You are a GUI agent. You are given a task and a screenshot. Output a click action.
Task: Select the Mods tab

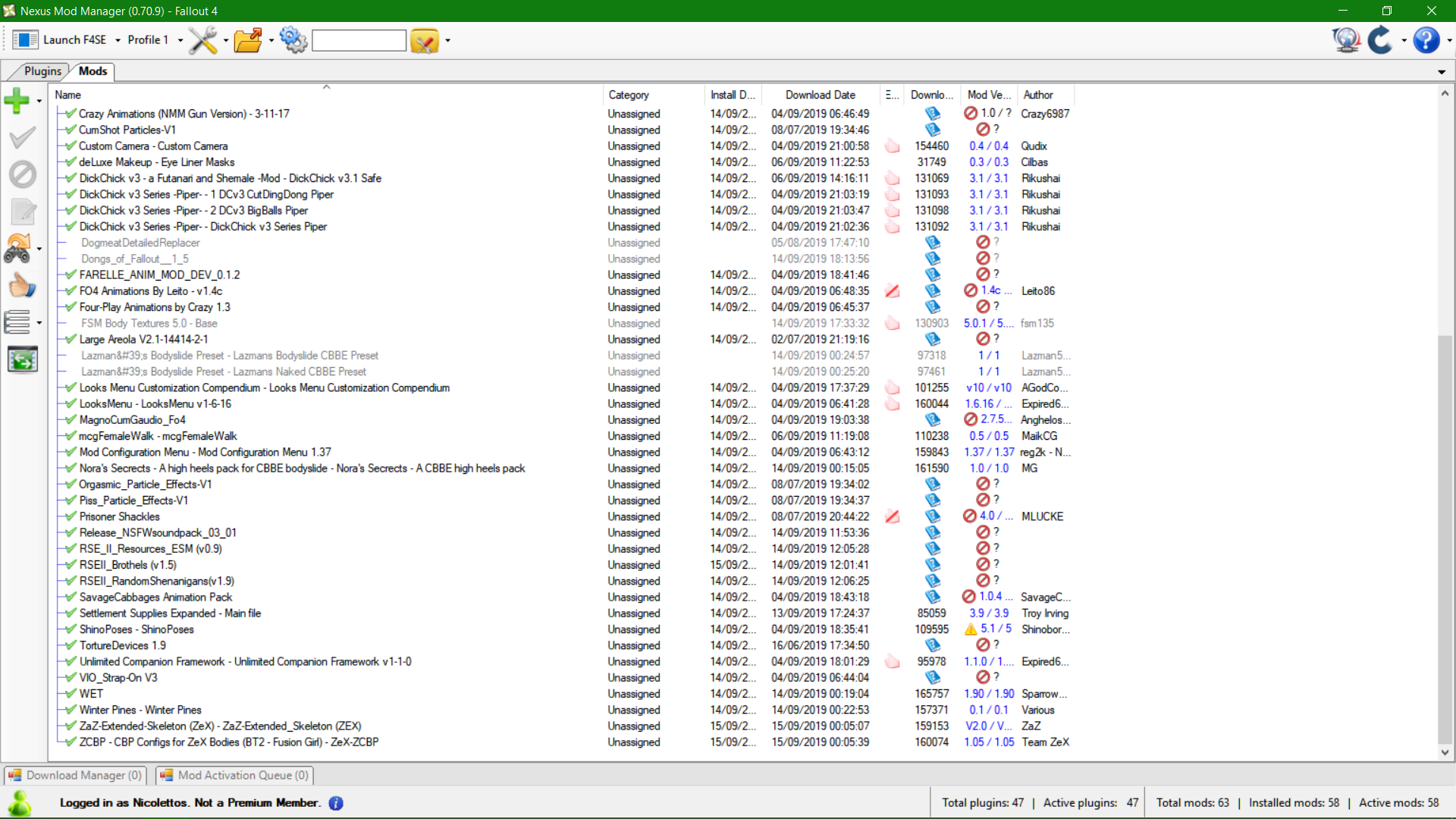[x=93, y=71]
